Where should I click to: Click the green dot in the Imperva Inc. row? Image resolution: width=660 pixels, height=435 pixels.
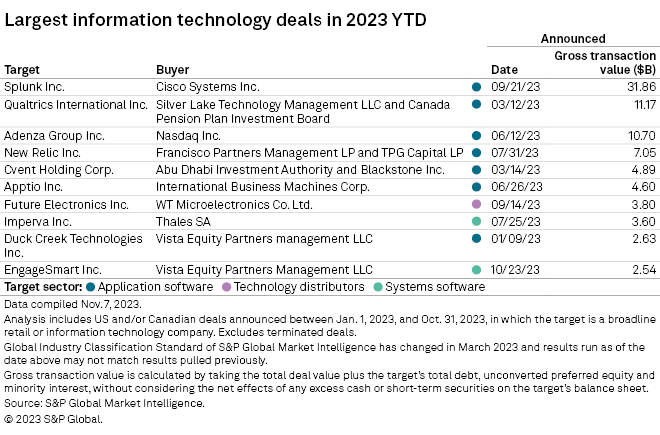[x=476, y=220]
